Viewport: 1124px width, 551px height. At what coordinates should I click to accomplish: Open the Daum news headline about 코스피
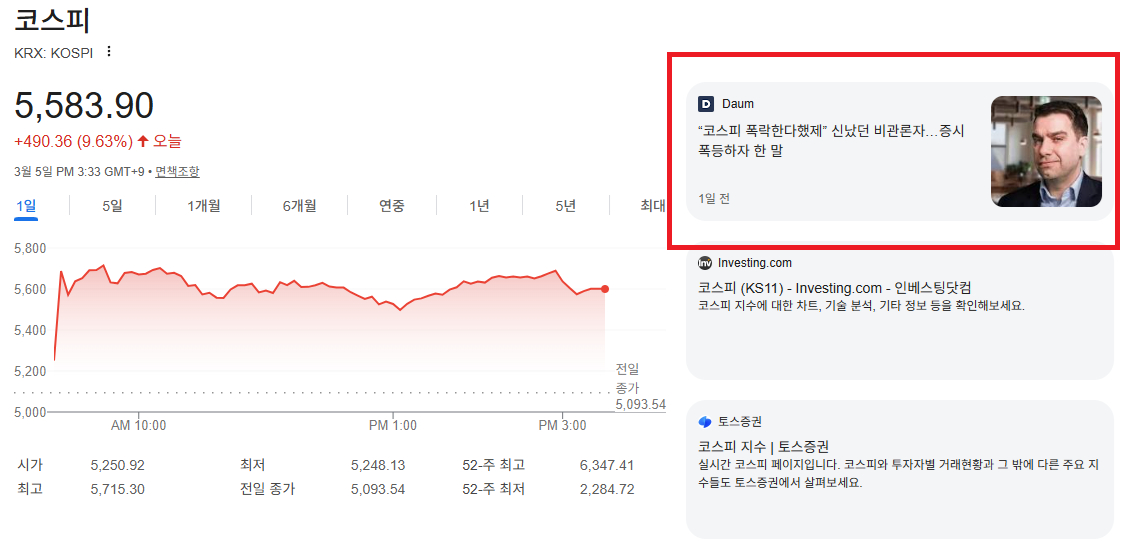pos(830,140)
